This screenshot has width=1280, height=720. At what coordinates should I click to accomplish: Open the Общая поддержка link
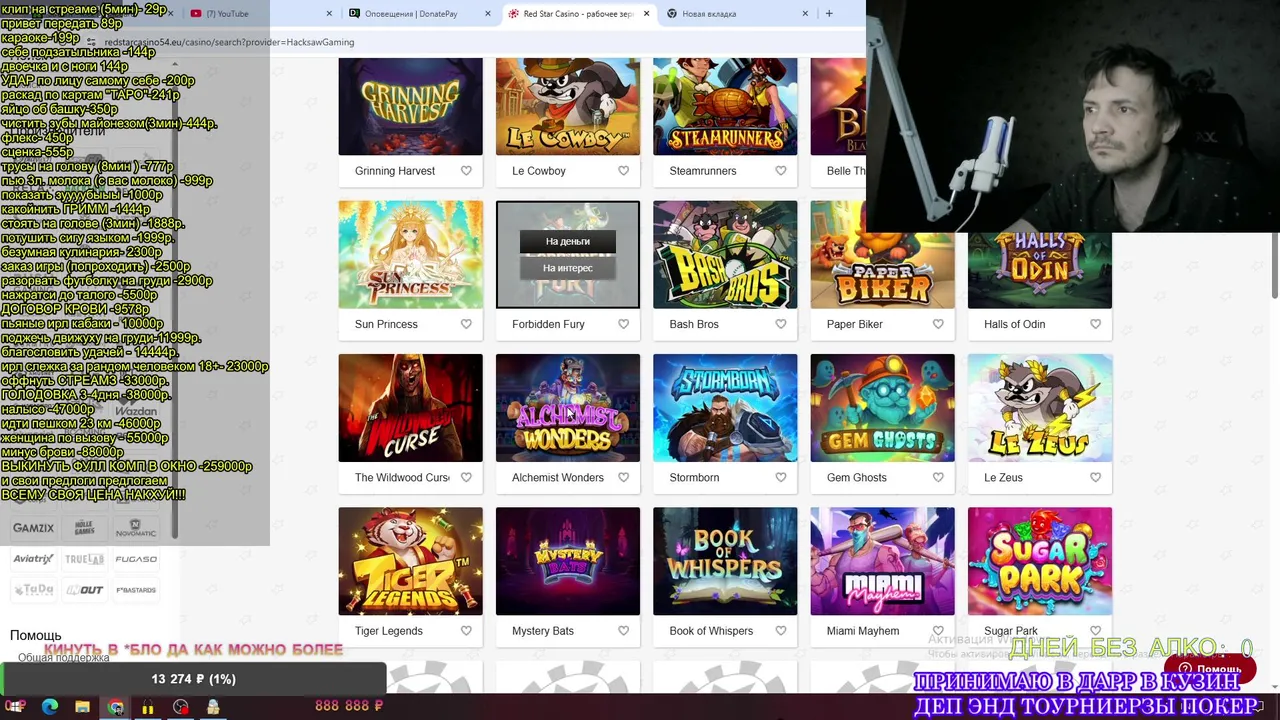point(63,657)
